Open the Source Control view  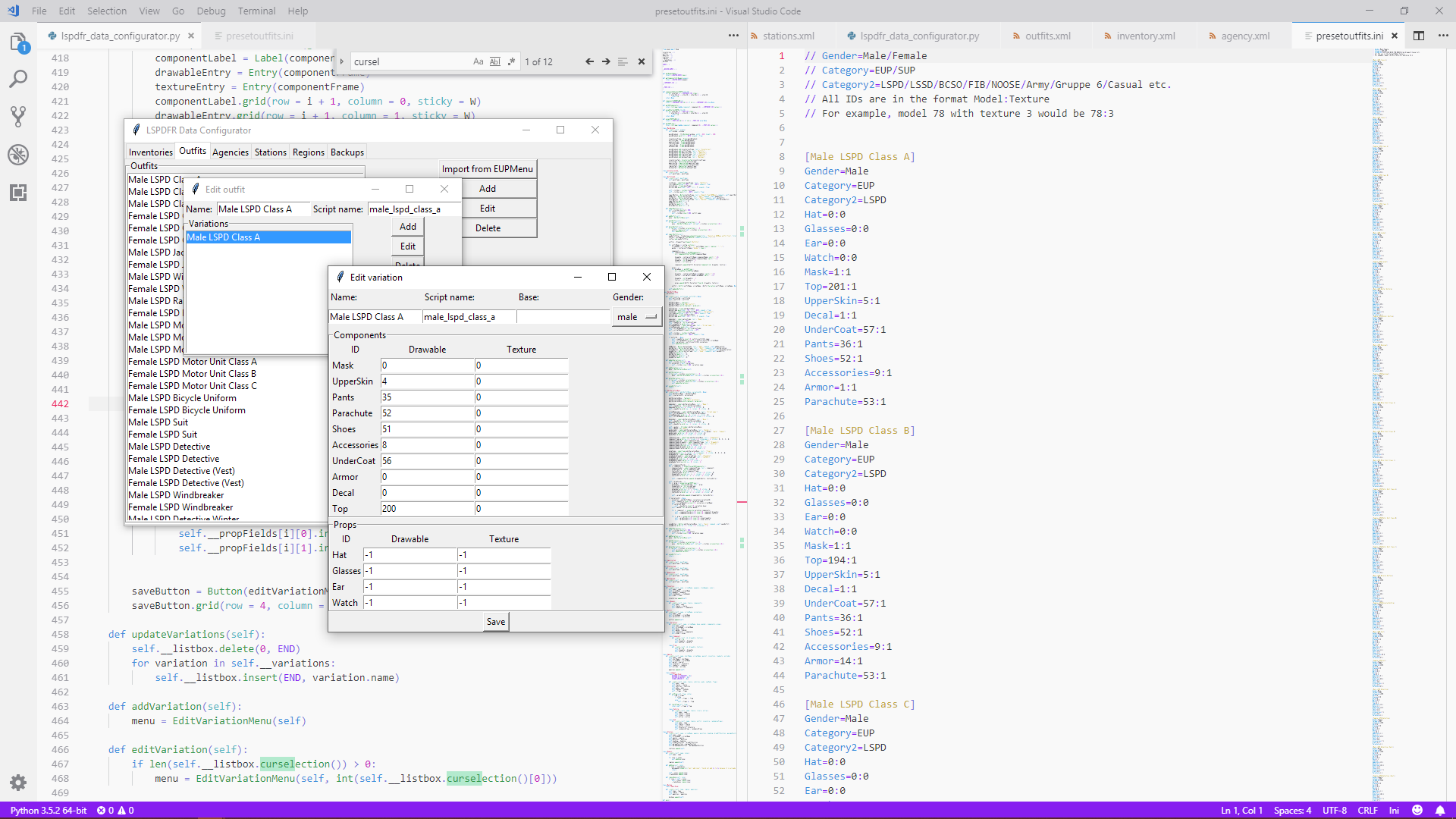coord(18,116)
